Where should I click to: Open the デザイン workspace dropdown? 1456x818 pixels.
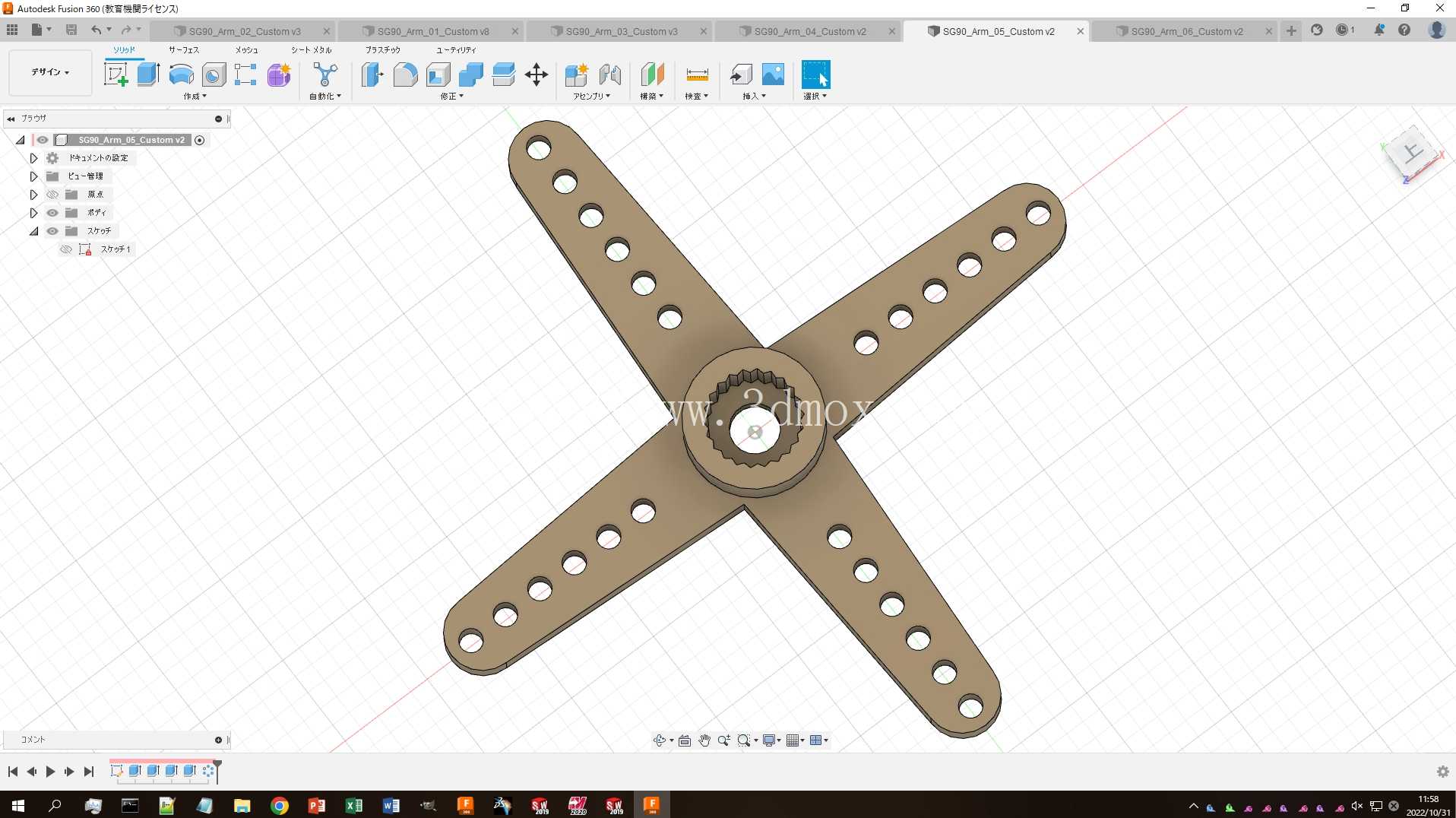pyautogui.click(x=50, y=72)
